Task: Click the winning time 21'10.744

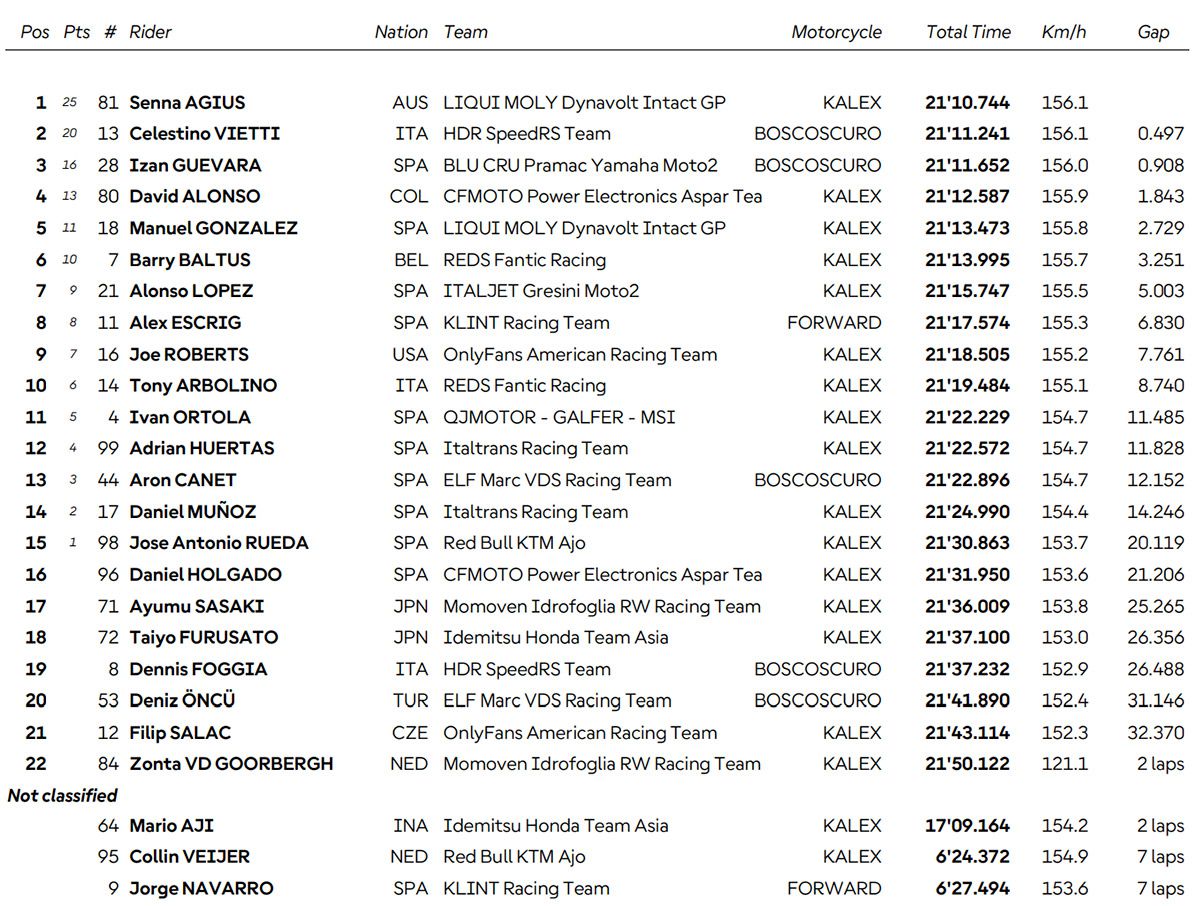Action: click(967, 102)
